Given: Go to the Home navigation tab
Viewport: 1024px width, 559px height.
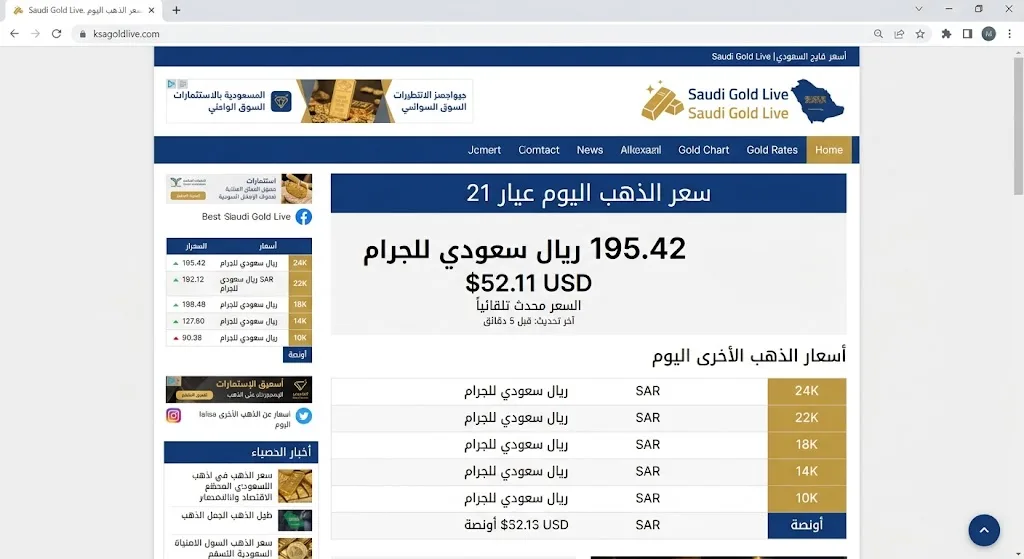Looking at the screenshot, I should click(x=829, y=150).
